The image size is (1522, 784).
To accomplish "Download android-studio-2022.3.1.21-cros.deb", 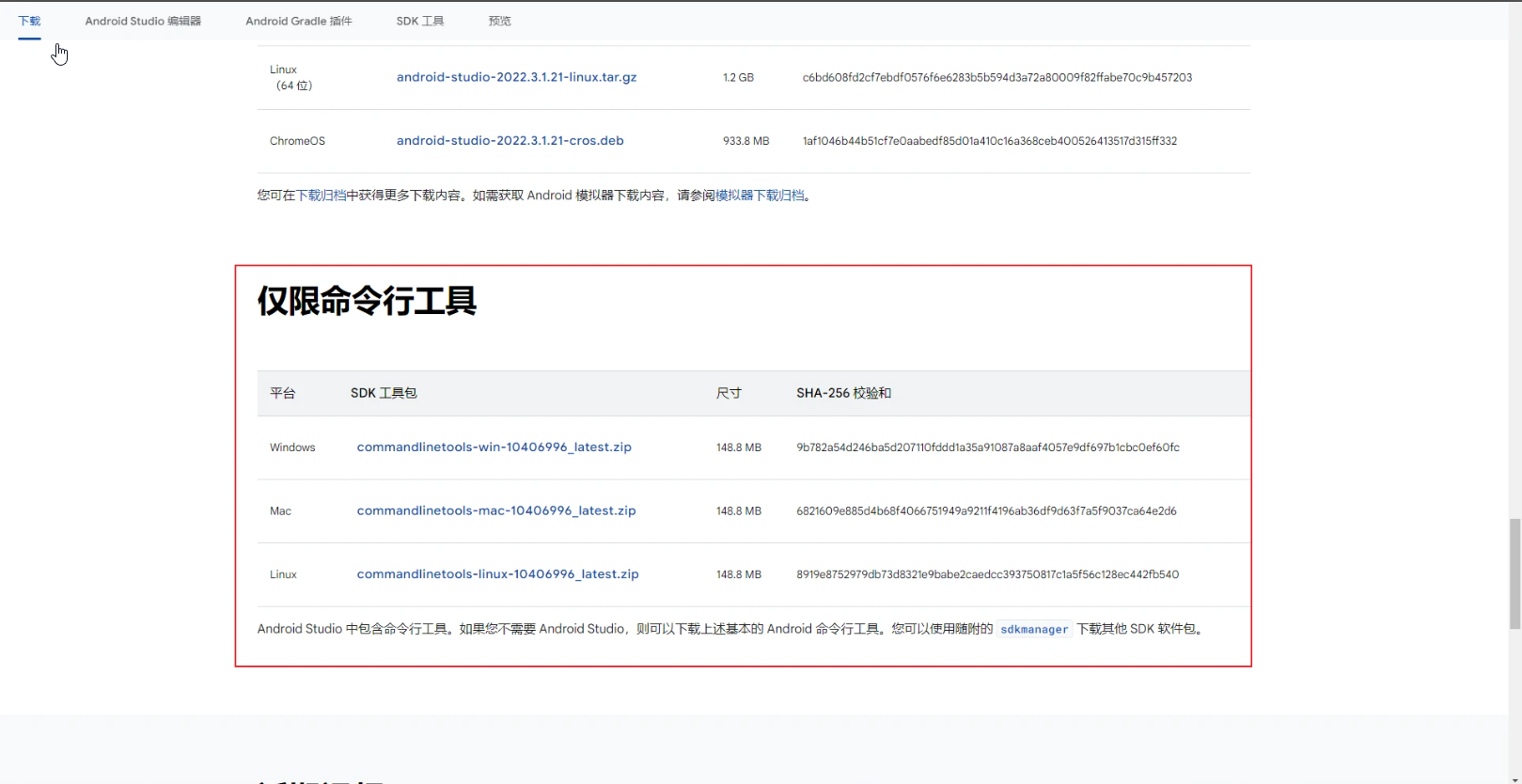I will [x=510, y=141].
